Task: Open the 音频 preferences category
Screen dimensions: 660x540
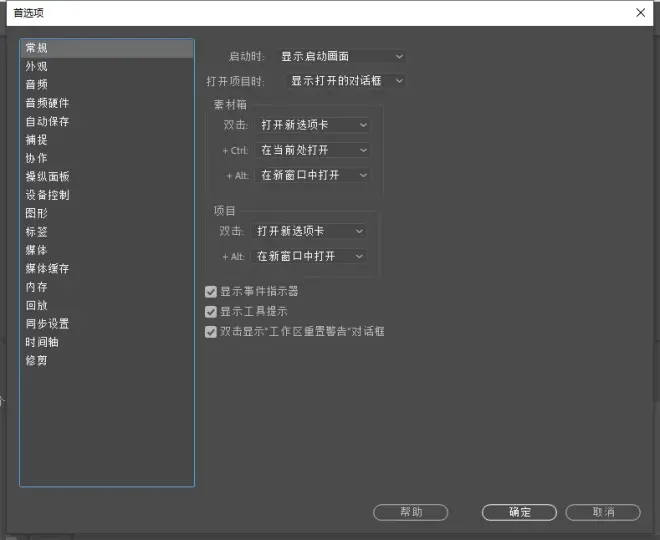Action: [x=107, y=85]
